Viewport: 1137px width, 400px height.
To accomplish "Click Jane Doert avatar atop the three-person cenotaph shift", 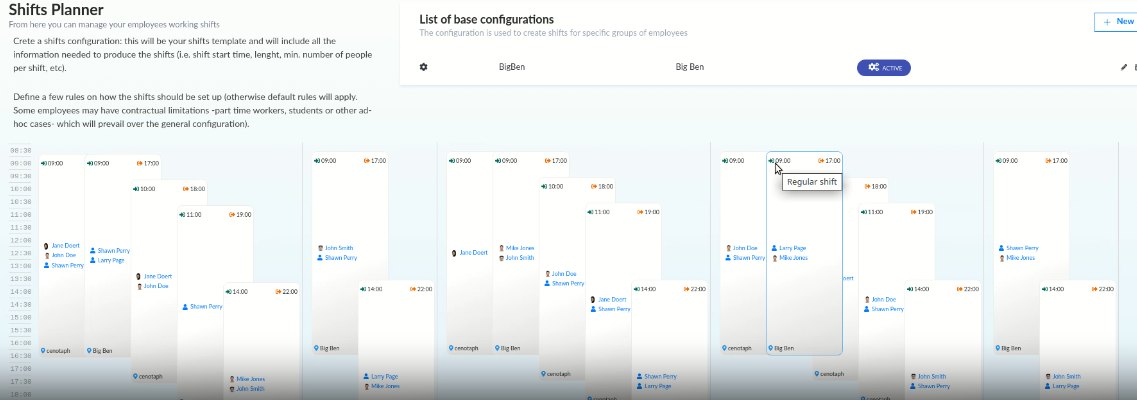I will [x=46, y=246].
